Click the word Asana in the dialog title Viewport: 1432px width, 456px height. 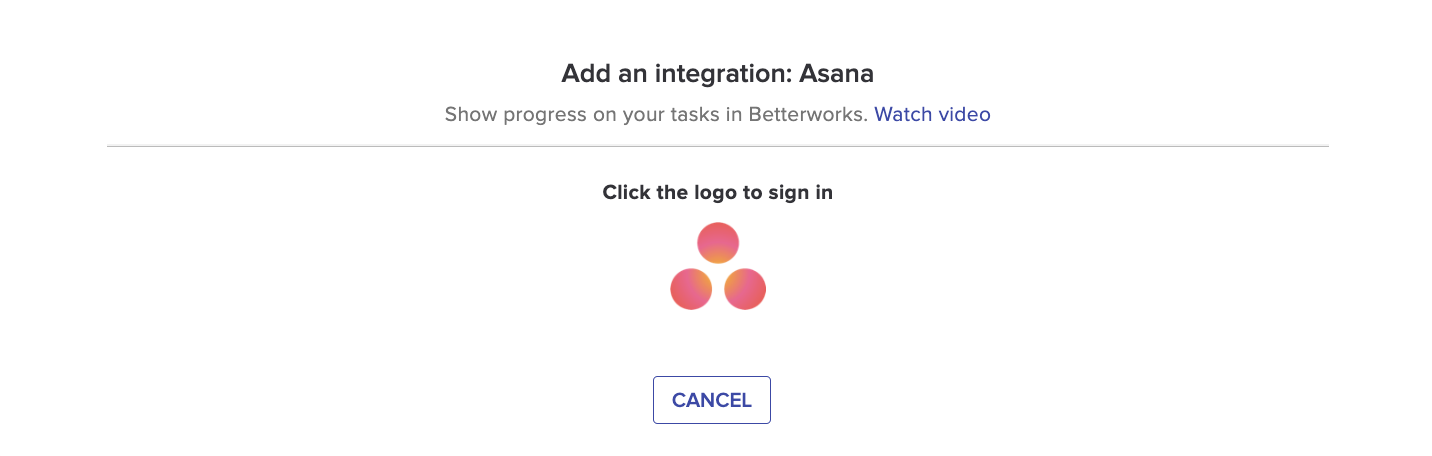tap(837, 73)
